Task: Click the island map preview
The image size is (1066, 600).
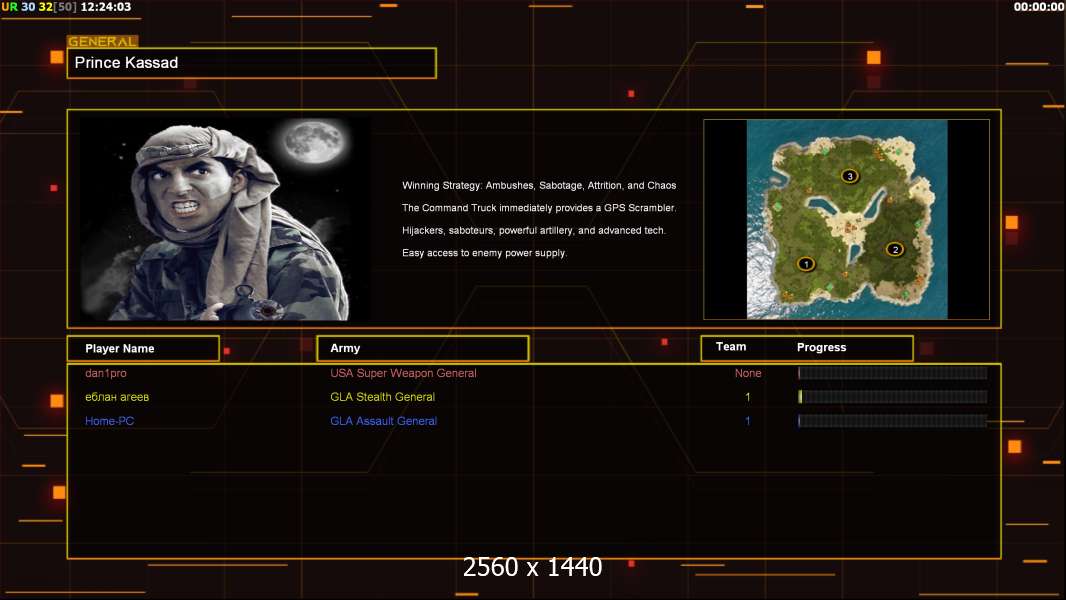Action: 846,219
